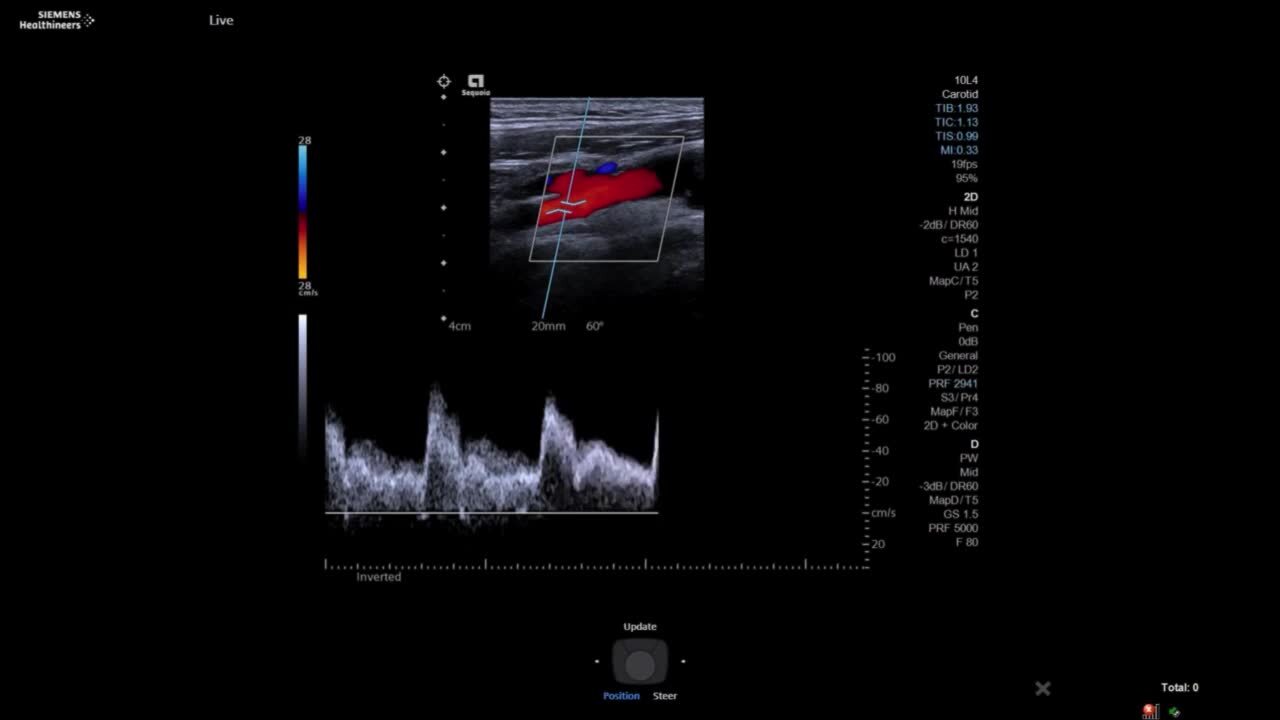Screen dimensions: 1280x720
Task: Click the PW Doppler mode parameter
Action: (x=969, y=458)
